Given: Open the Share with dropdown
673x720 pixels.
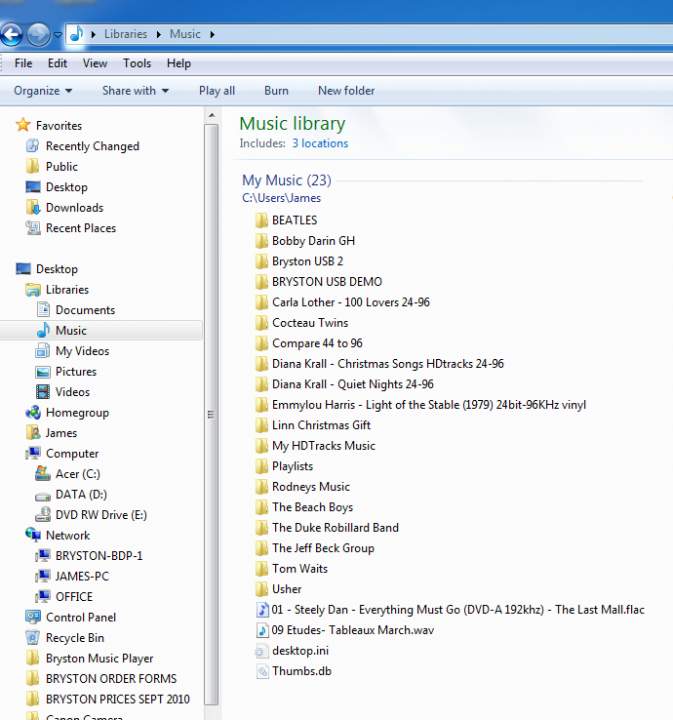Looking at the screenshot, I should pyautogui.click(x=135, y=91).
